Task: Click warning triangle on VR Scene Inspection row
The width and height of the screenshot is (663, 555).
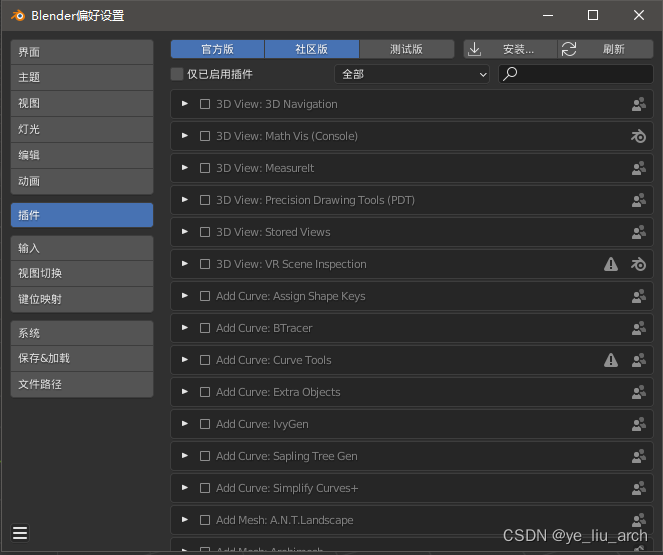Action: (x=611, y=264)
